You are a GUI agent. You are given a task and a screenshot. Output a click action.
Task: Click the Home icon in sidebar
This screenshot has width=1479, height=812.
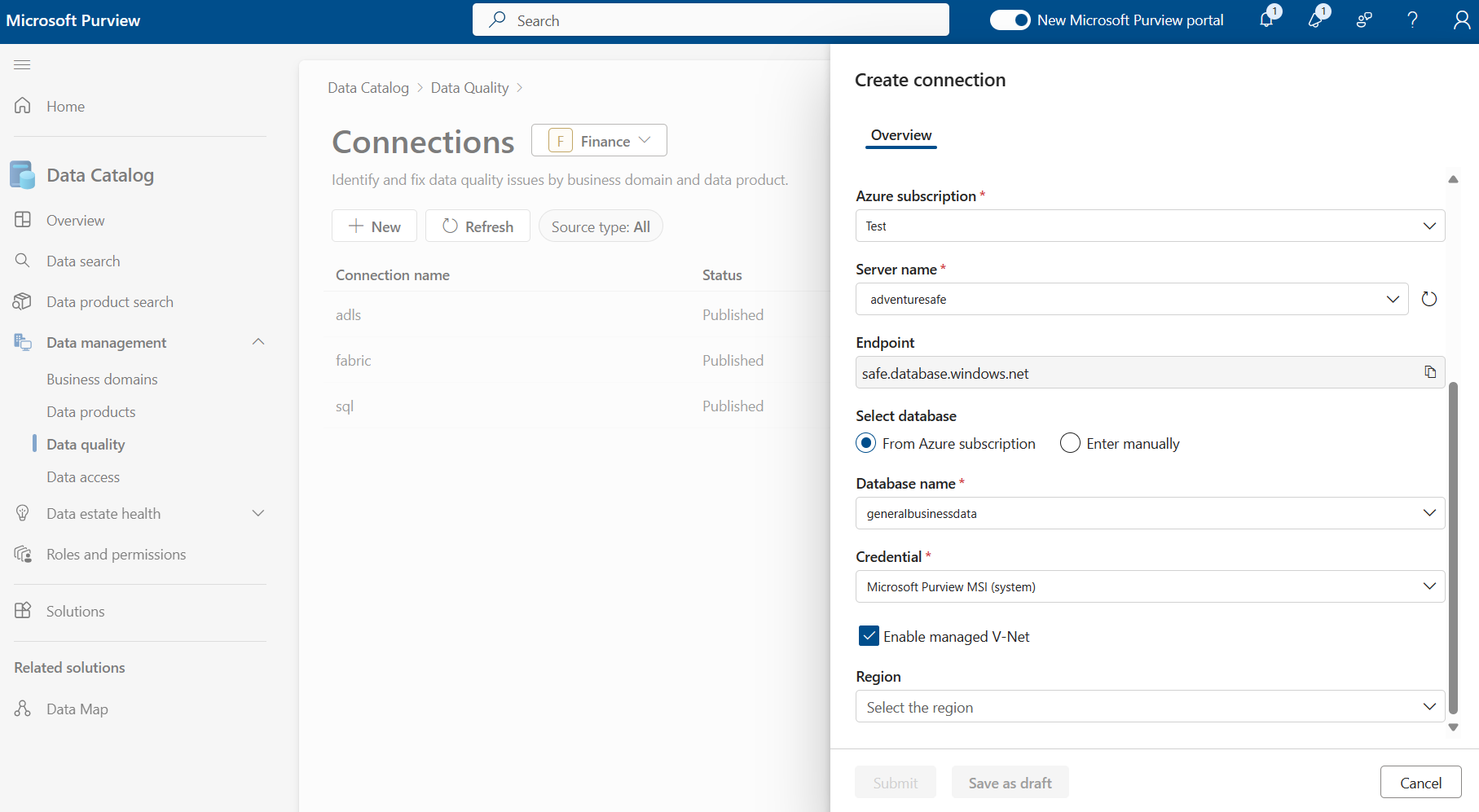[x=23, y=106]
